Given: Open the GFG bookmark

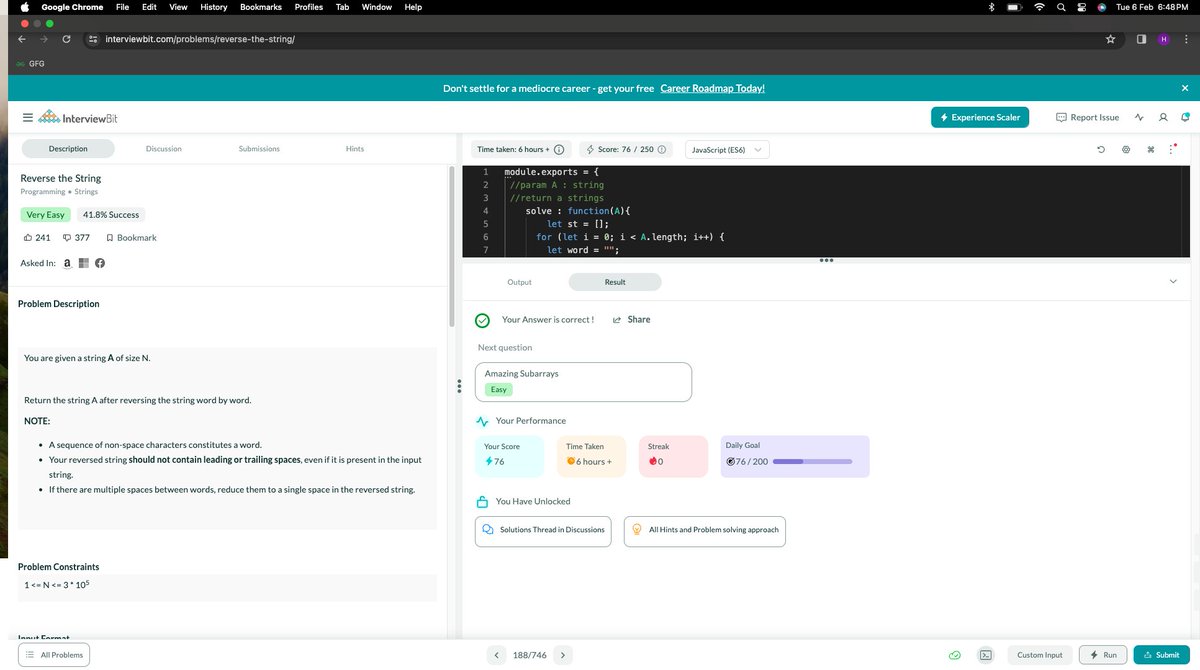Looking at the screenshot, I should coord(29,64).
